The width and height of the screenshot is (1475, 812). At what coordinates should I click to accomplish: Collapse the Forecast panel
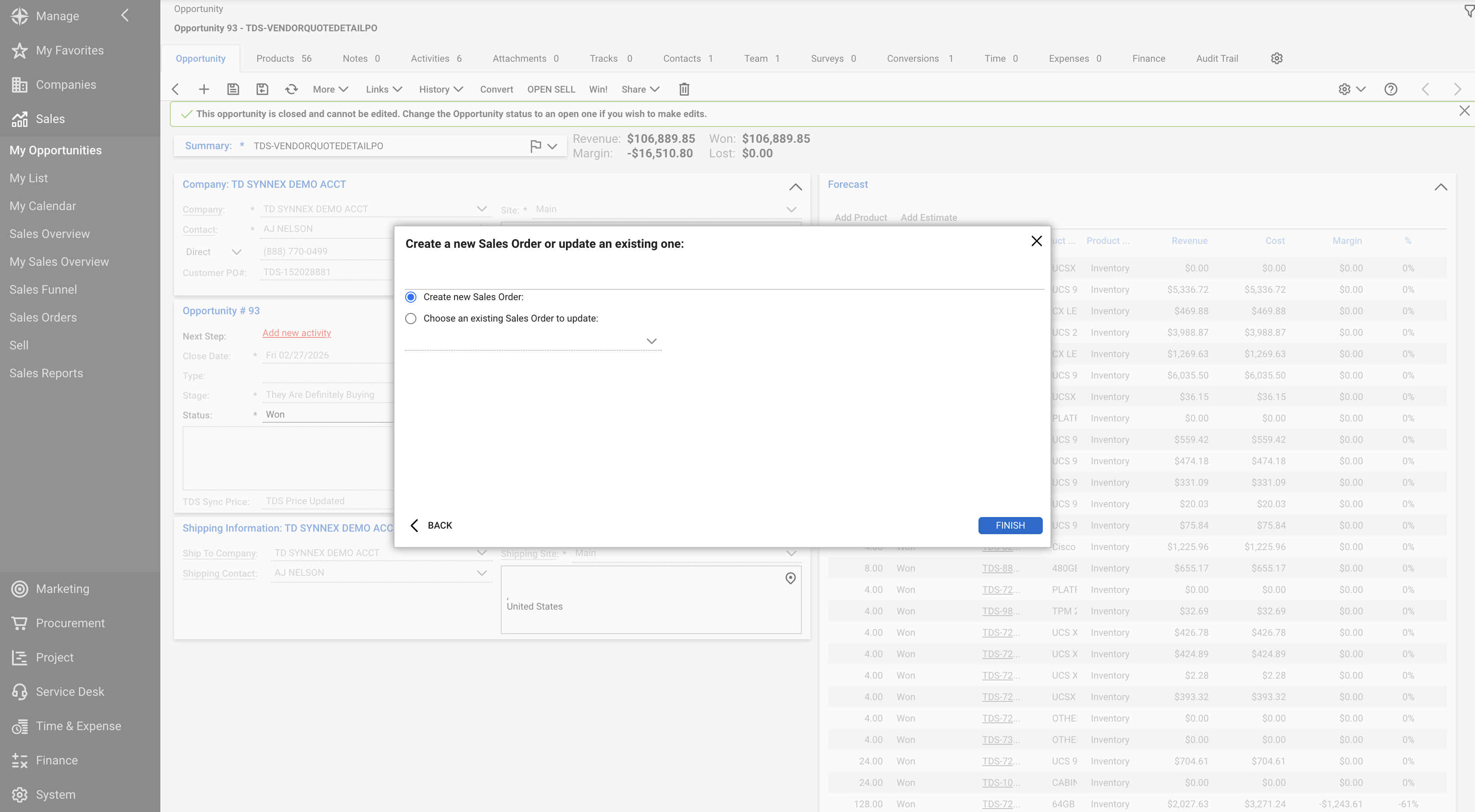(x=1441, y=187)
